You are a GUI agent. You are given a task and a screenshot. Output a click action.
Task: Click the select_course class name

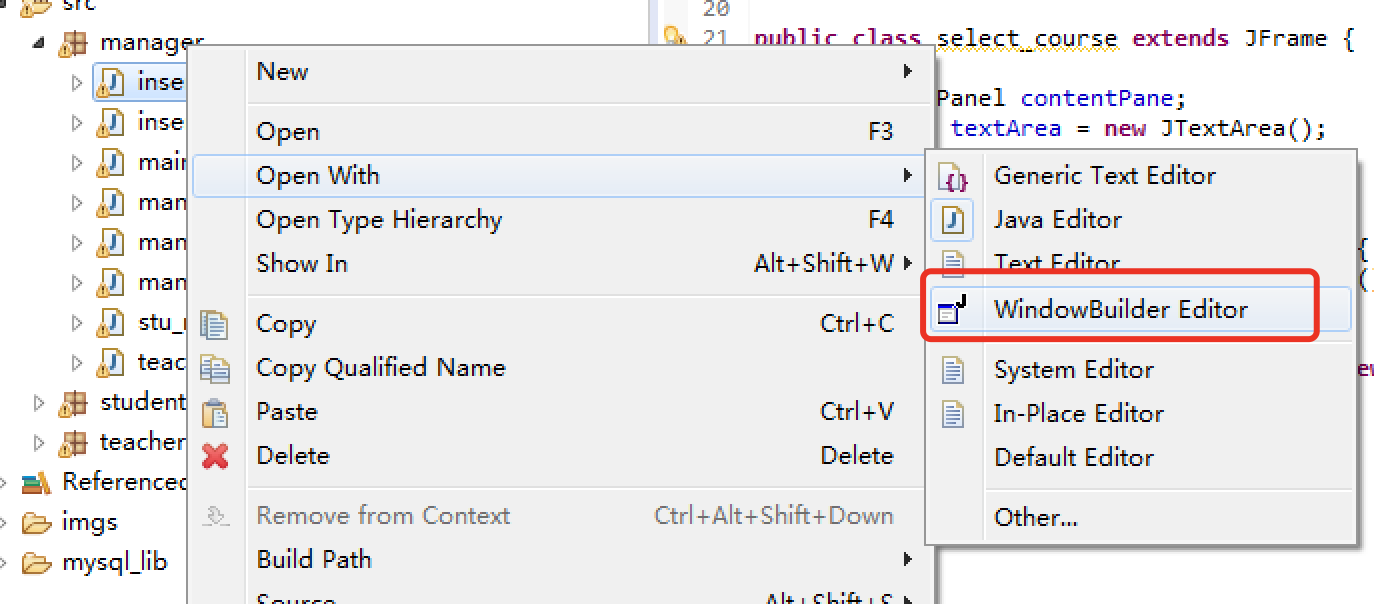click(x=1027, y=39)
